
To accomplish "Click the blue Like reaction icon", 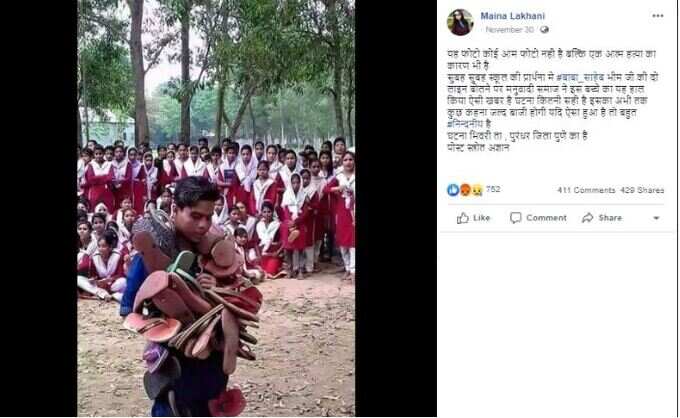I will click(x=453, y=190).
